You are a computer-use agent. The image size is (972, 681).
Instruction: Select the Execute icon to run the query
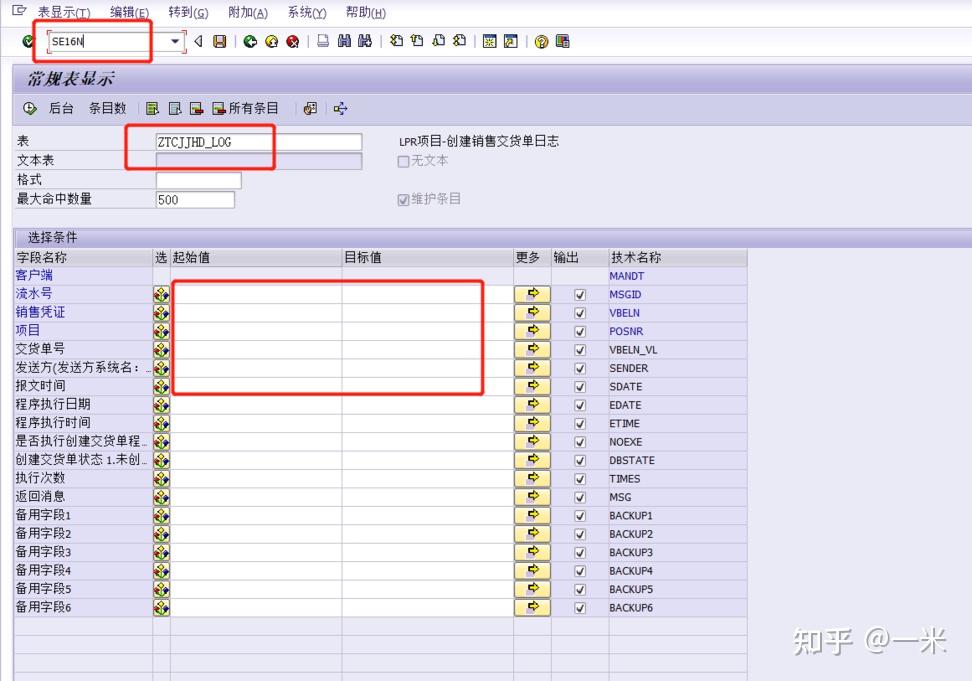click(x=29, y=108)
